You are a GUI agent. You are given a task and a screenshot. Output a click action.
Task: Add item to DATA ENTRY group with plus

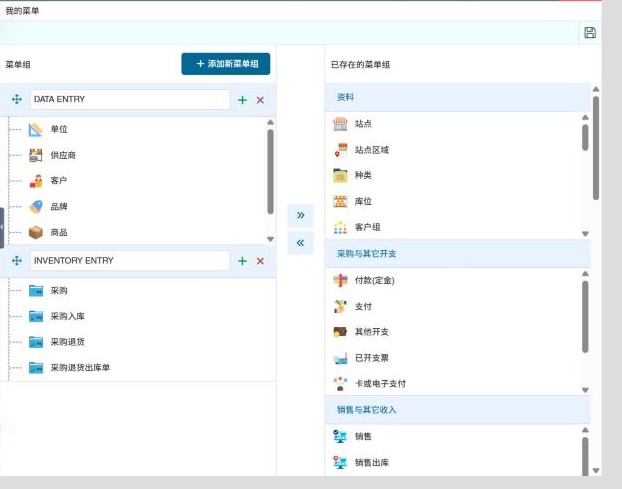tap(242, 100)
